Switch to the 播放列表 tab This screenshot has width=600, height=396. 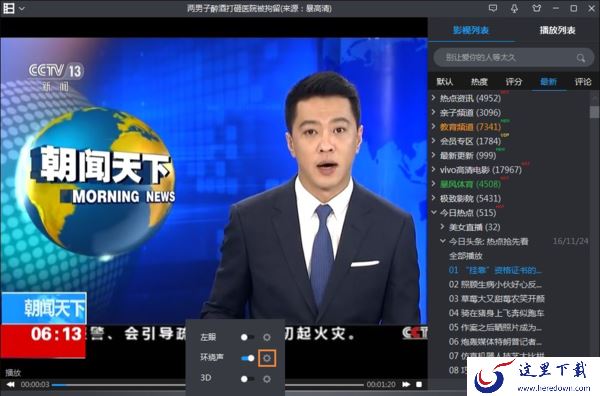(x=557, y=30)
